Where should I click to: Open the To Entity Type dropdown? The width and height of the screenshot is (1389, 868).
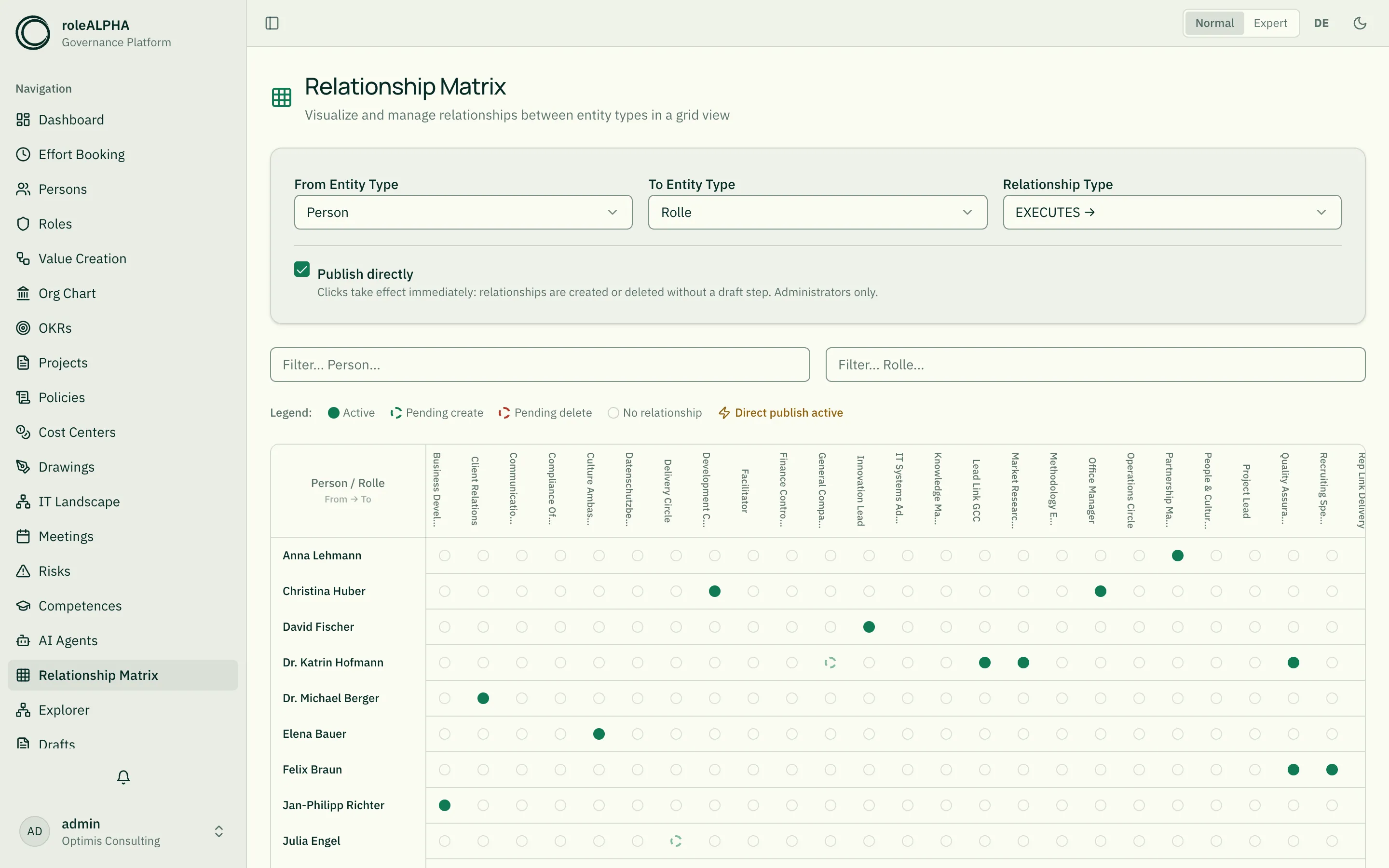817,212
